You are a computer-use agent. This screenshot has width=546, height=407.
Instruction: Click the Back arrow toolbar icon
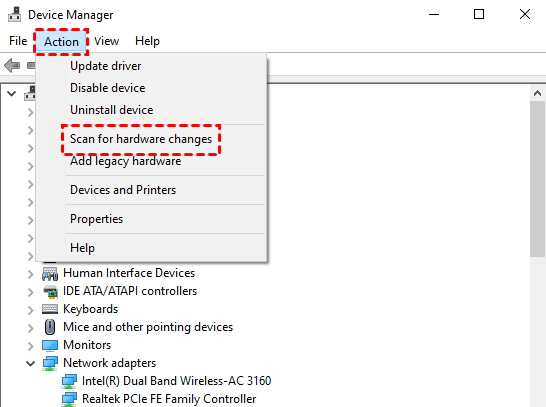coord(12,65)
